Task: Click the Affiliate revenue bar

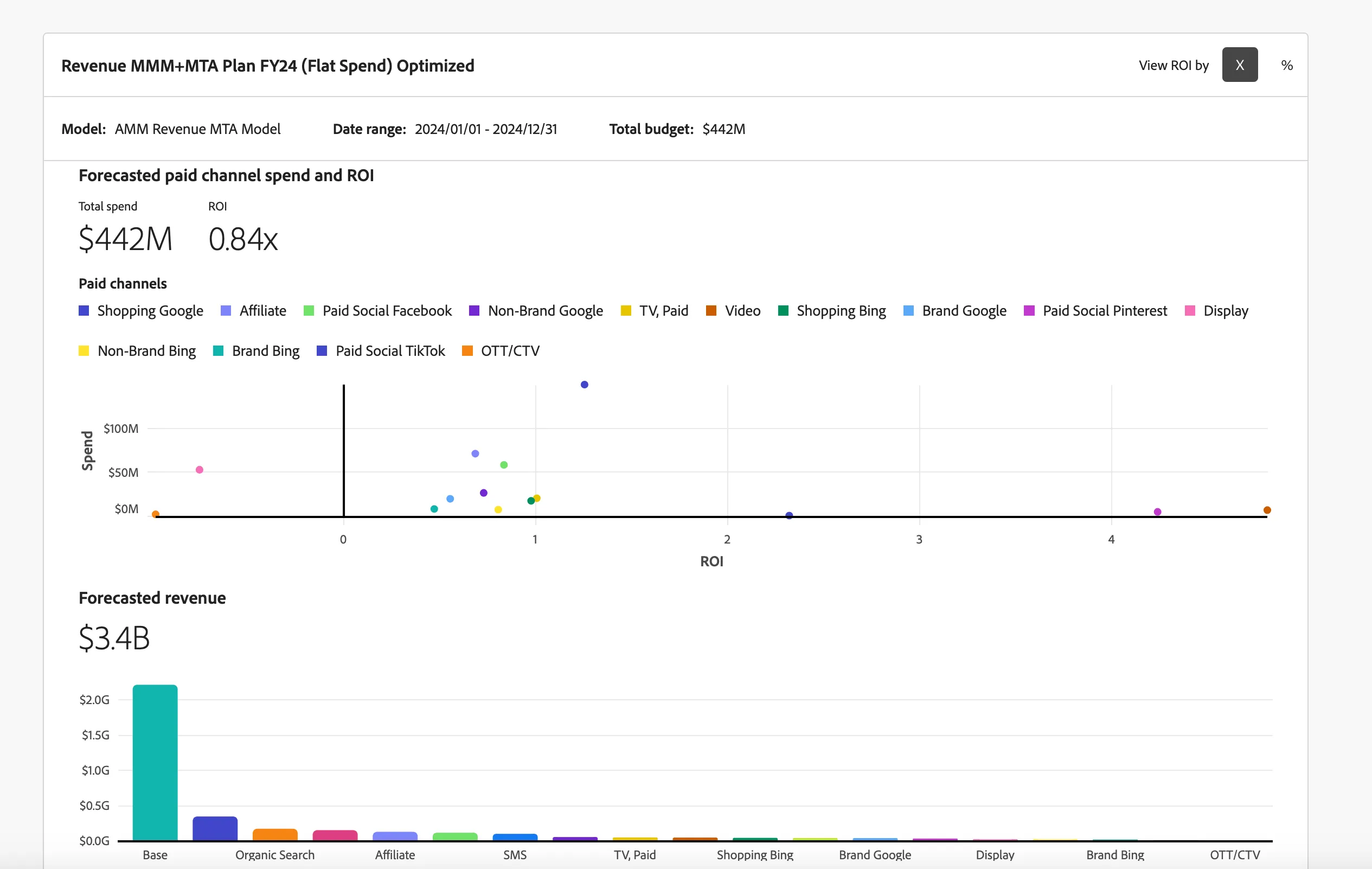Action: click(x=395, y=836)
